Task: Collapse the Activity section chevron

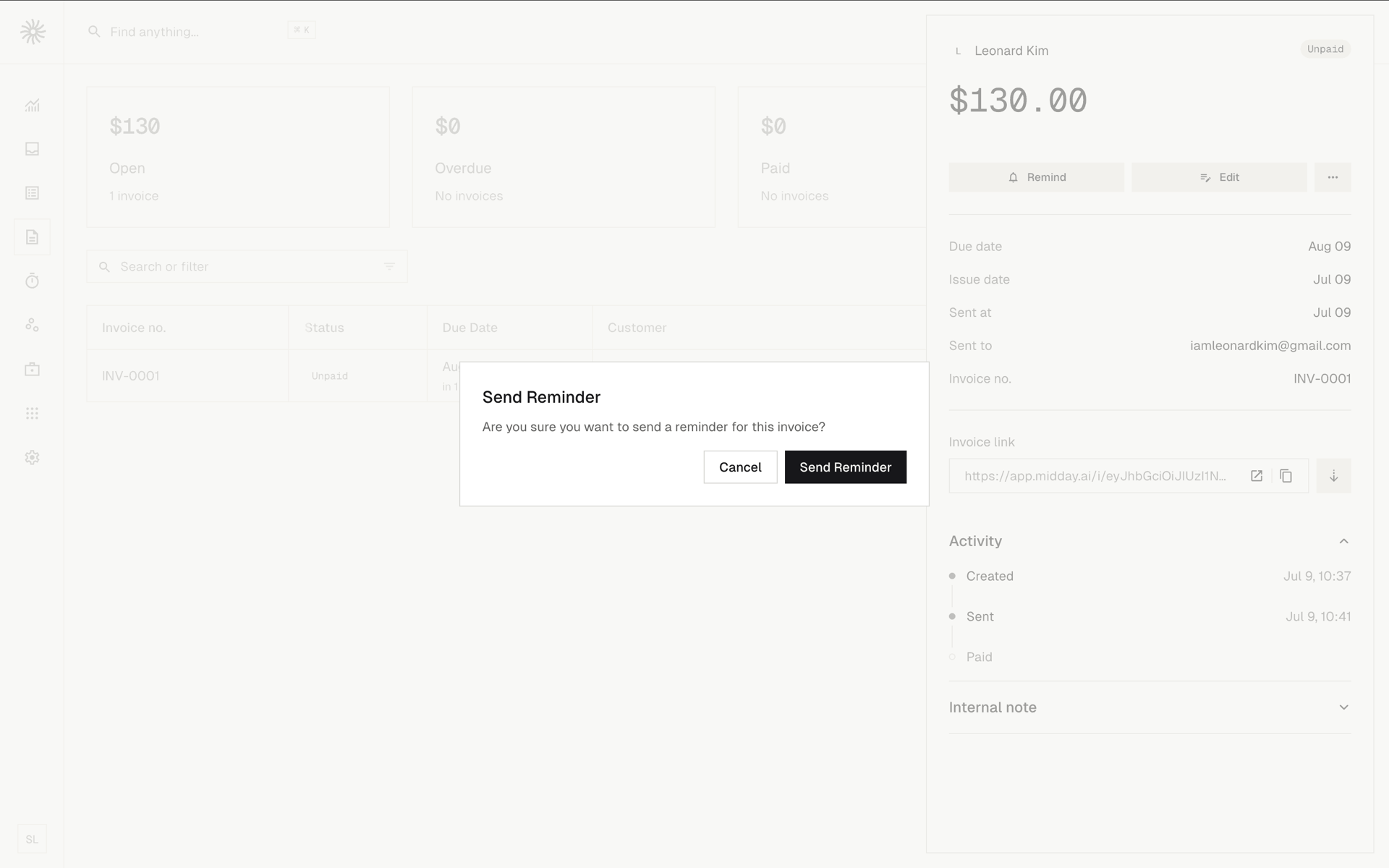Action: (x=1343, y=541)
